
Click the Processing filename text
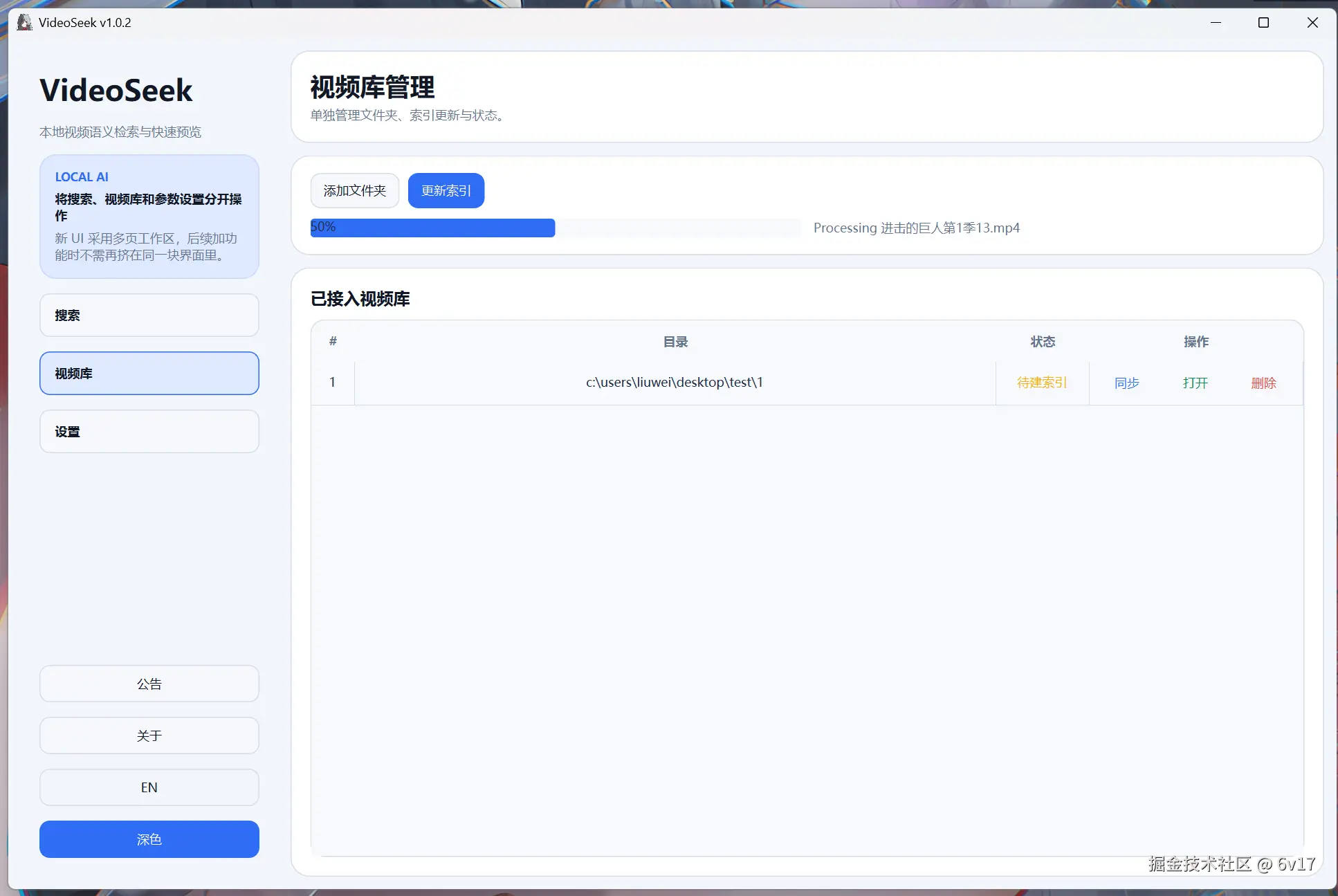[x=917, y=228]
